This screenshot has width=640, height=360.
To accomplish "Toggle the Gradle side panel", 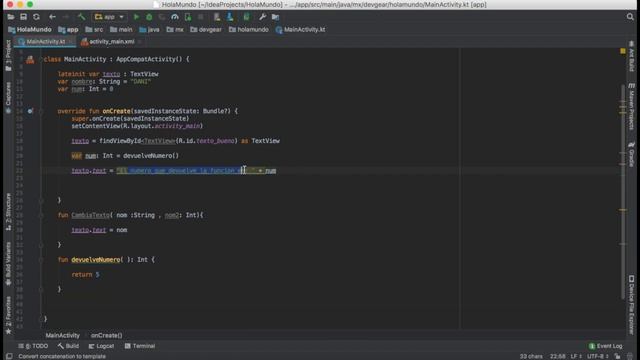I will pos(631,154).
